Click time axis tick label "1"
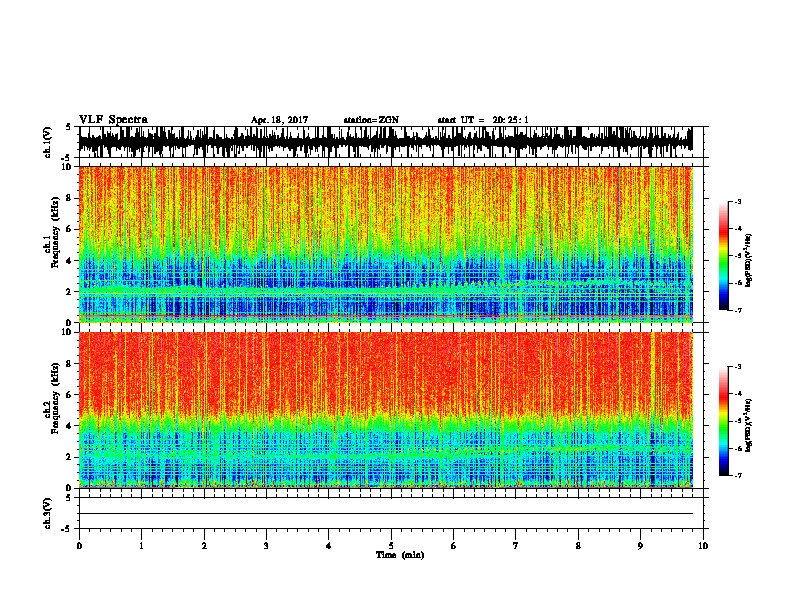The width and height of the screenshot is (792, 612). [141, 545]
